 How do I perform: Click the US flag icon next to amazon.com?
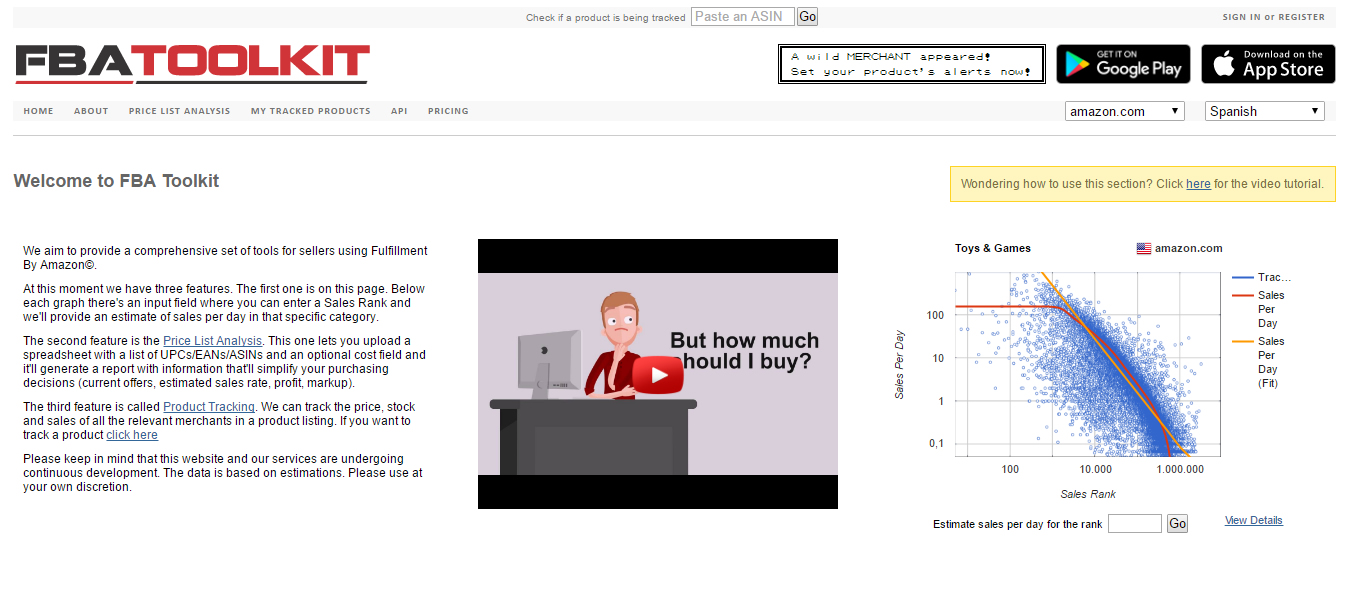click(x=1143, y=248)
